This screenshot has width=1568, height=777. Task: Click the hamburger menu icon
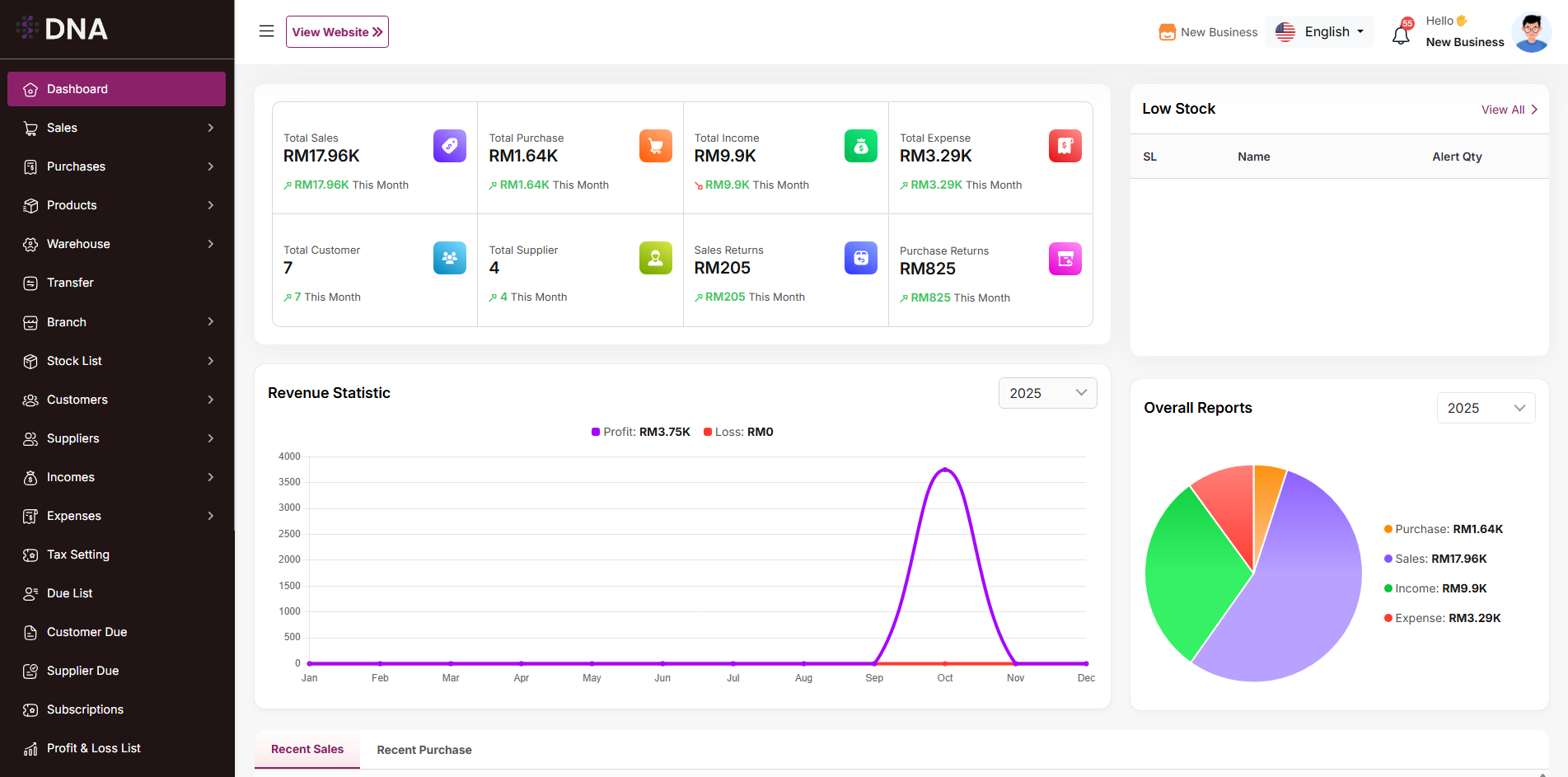266,31
